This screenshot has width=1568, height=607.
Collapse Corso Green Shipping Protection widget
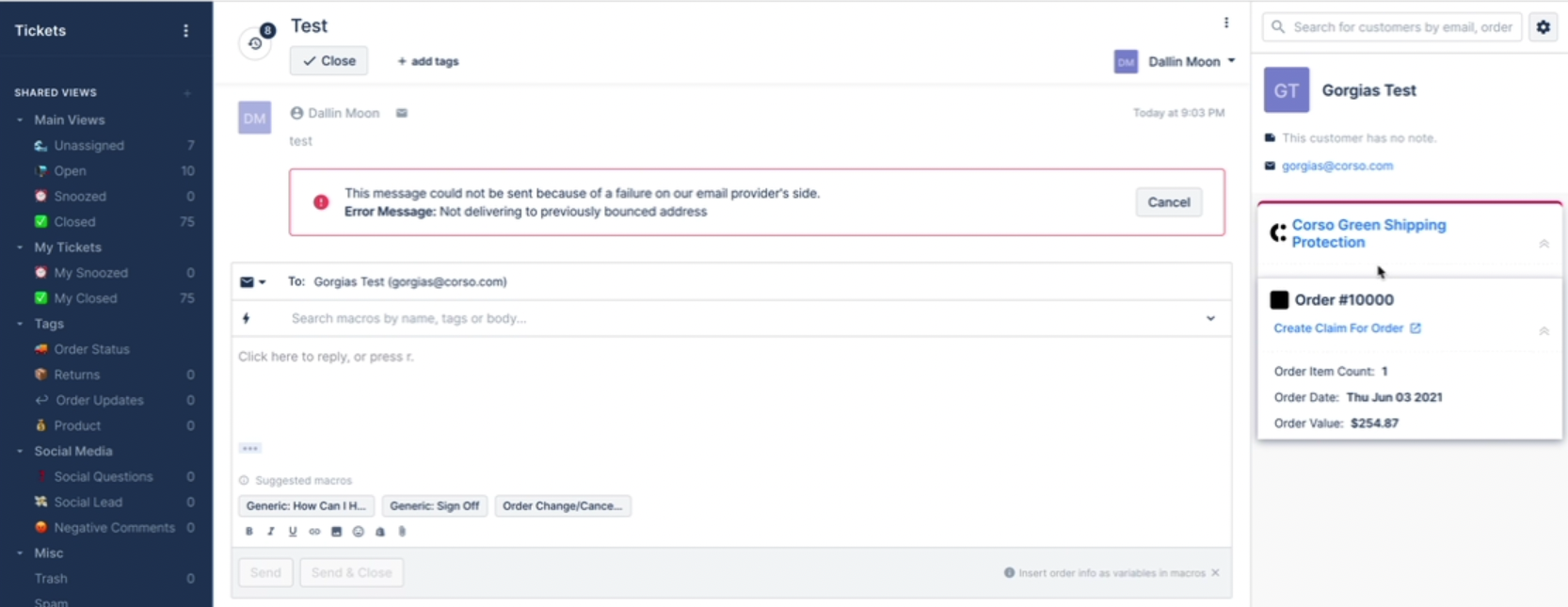click(1544, 244)
